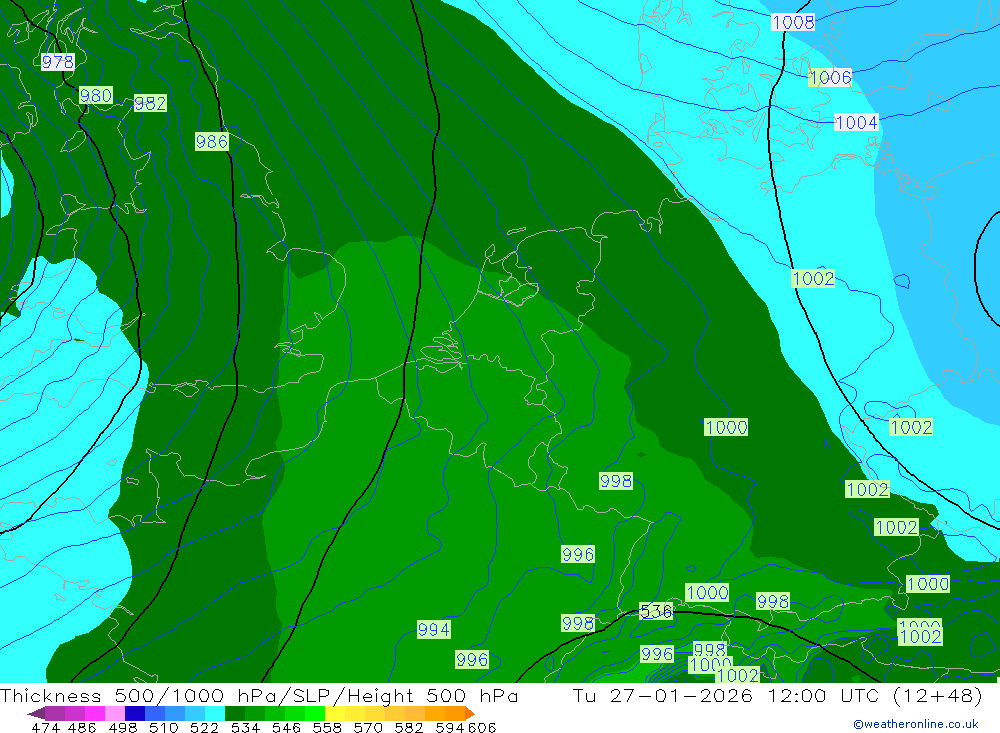Click the 980 isobar pressure label
Image resolution: width=1000 pixels, height=733 pixels.
coord(96,96)
